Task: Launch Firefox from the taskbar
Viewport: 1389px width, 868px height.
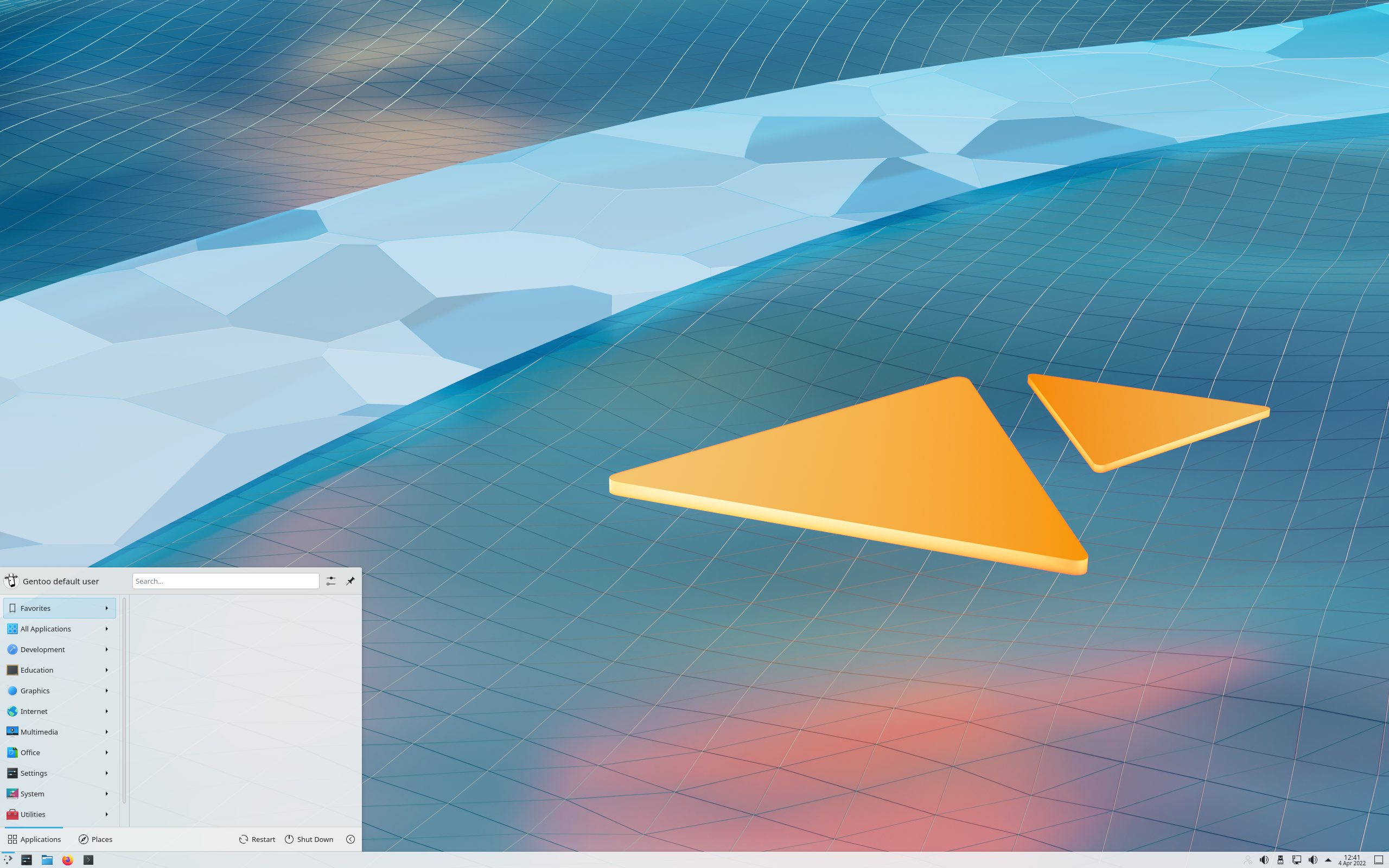Action: pyautogui.click(x=68, y=860)
